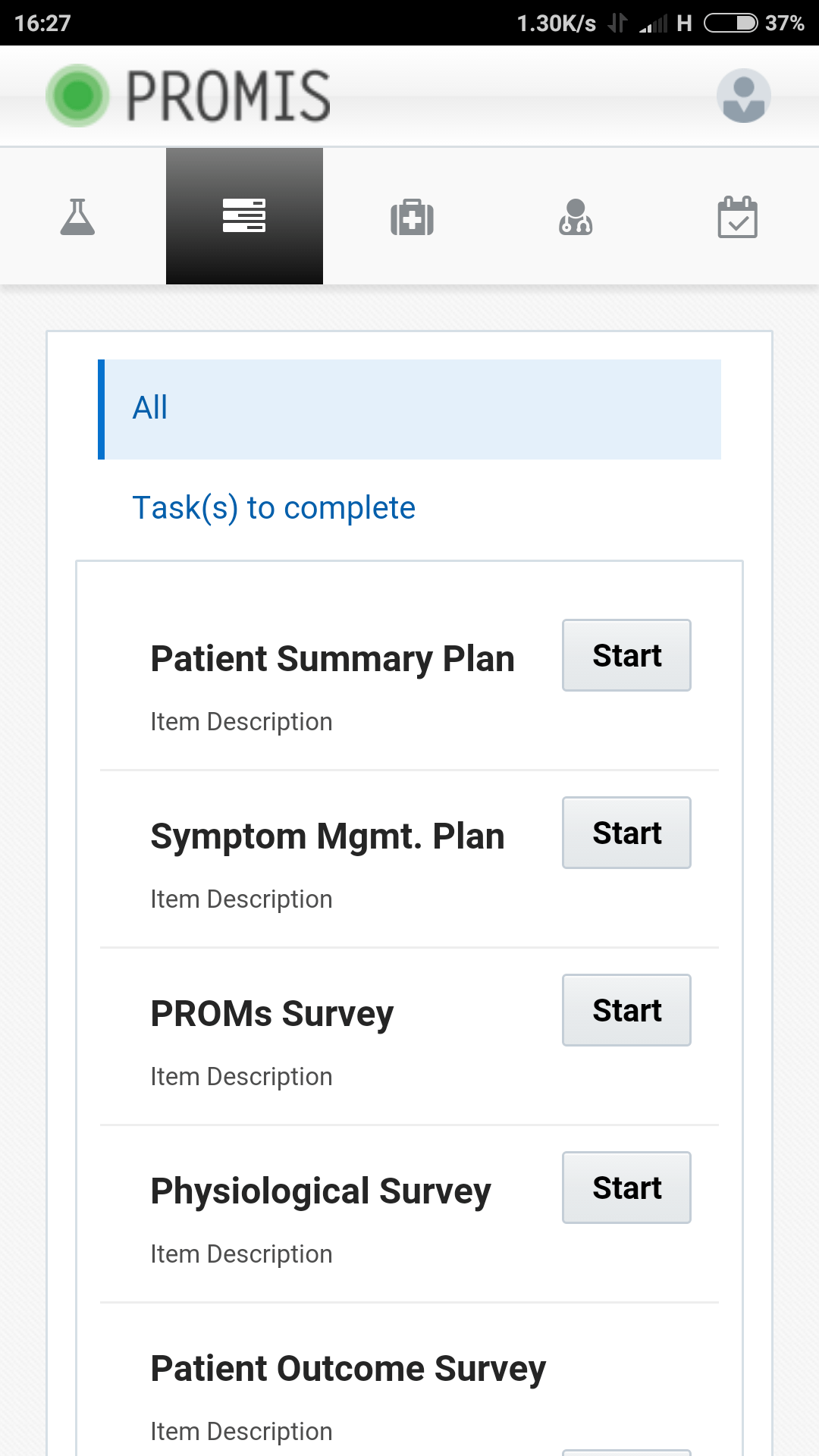Tap the PROMIS title text

tap(227, 96)
